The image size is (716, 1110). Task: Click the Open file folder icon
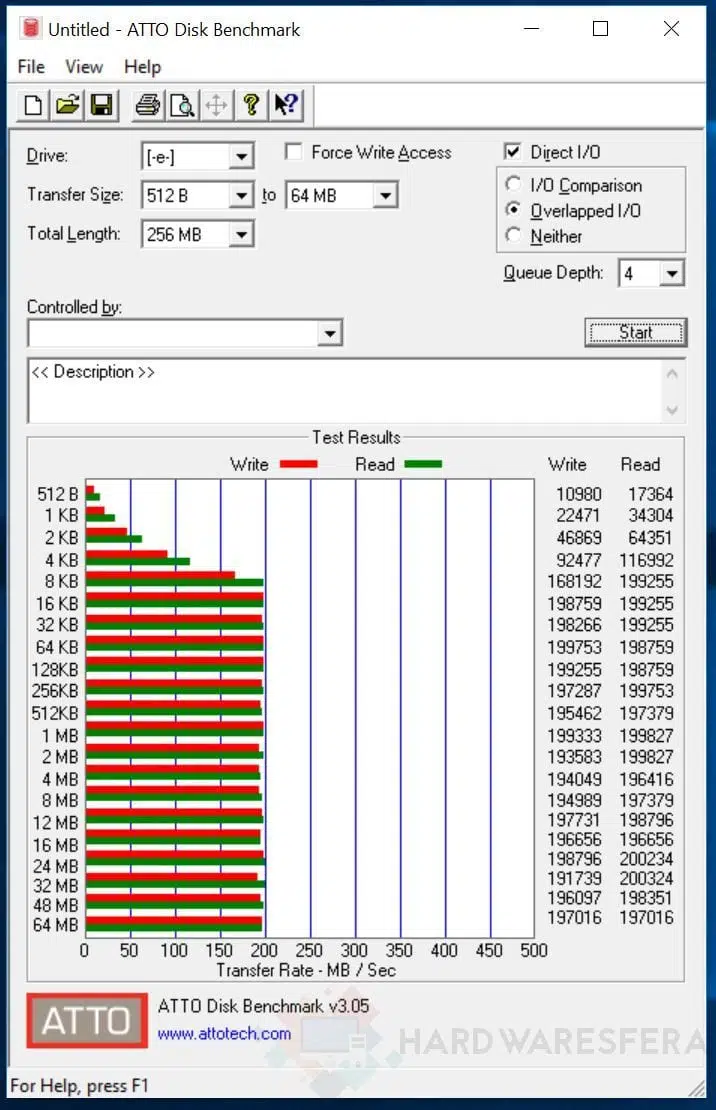click(x=67, y=105)
